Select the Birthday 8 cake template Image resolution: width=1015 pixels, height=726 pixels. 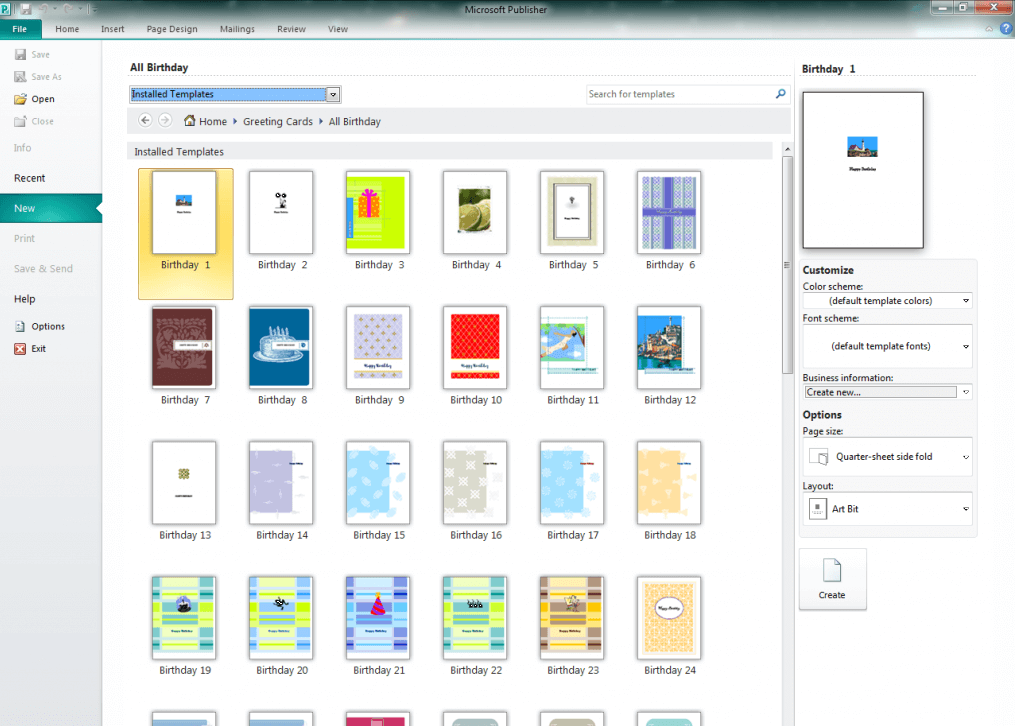click(x=281, y=347)
